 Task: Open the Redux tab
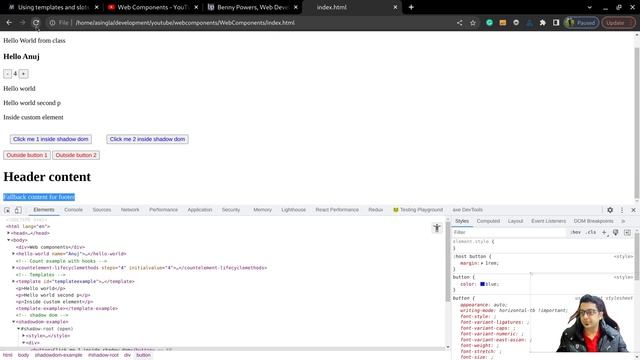(x=376, y=210)
